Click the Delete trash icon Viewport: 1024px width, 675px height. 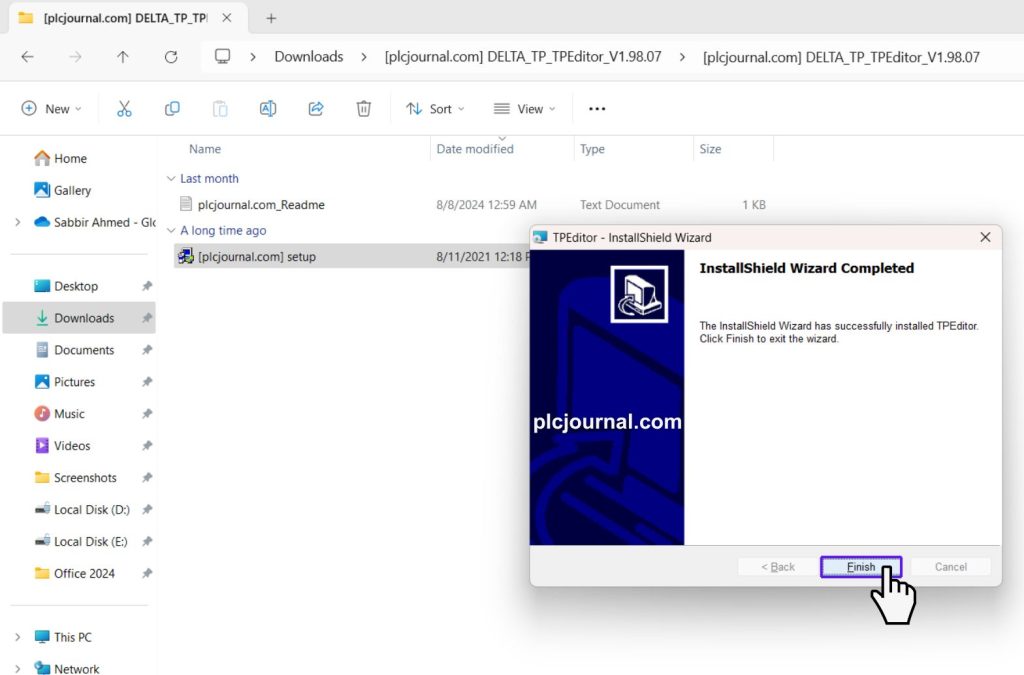(364, 109)
